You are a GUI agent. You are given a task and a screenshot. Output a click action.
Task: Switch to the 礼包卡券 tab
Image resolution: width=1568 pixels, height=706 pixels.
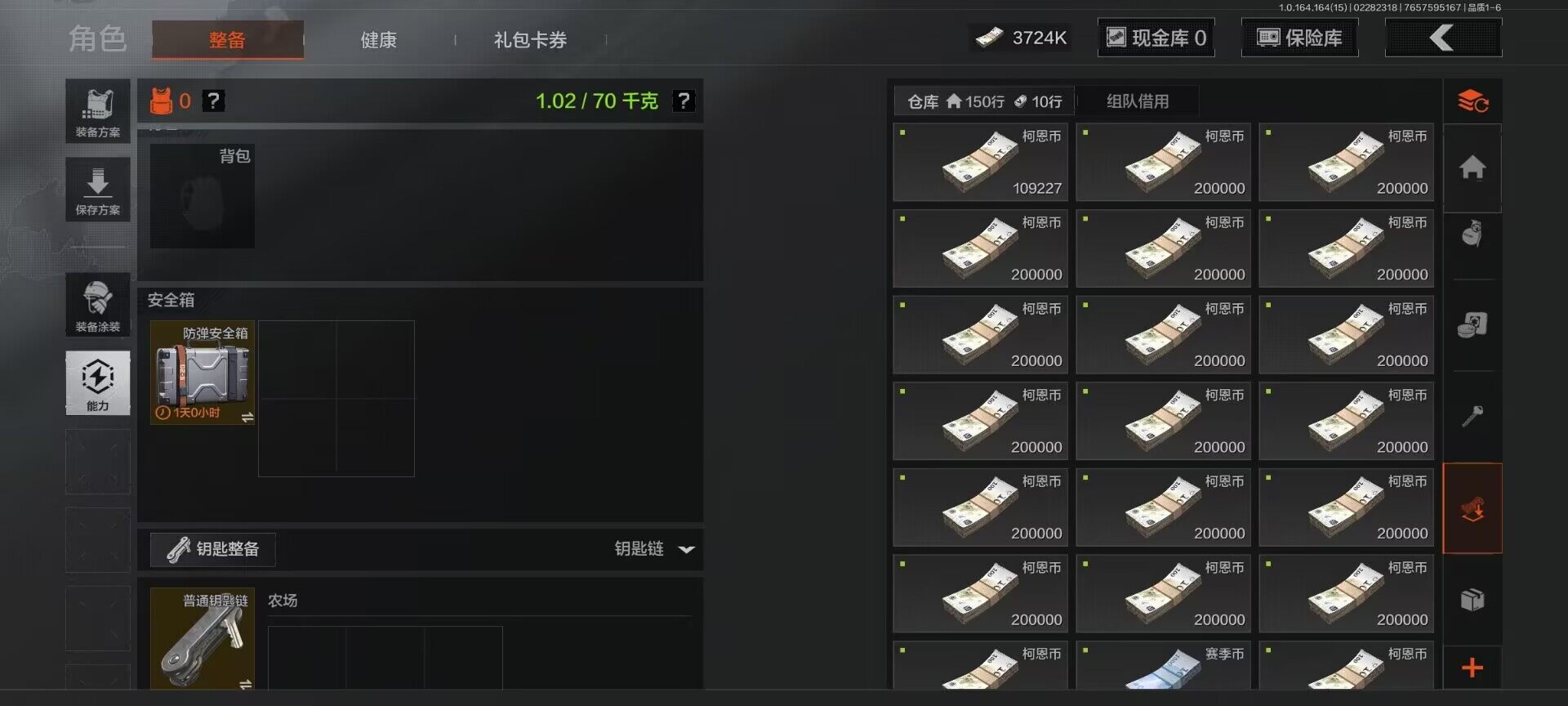[x=530, y=39]
